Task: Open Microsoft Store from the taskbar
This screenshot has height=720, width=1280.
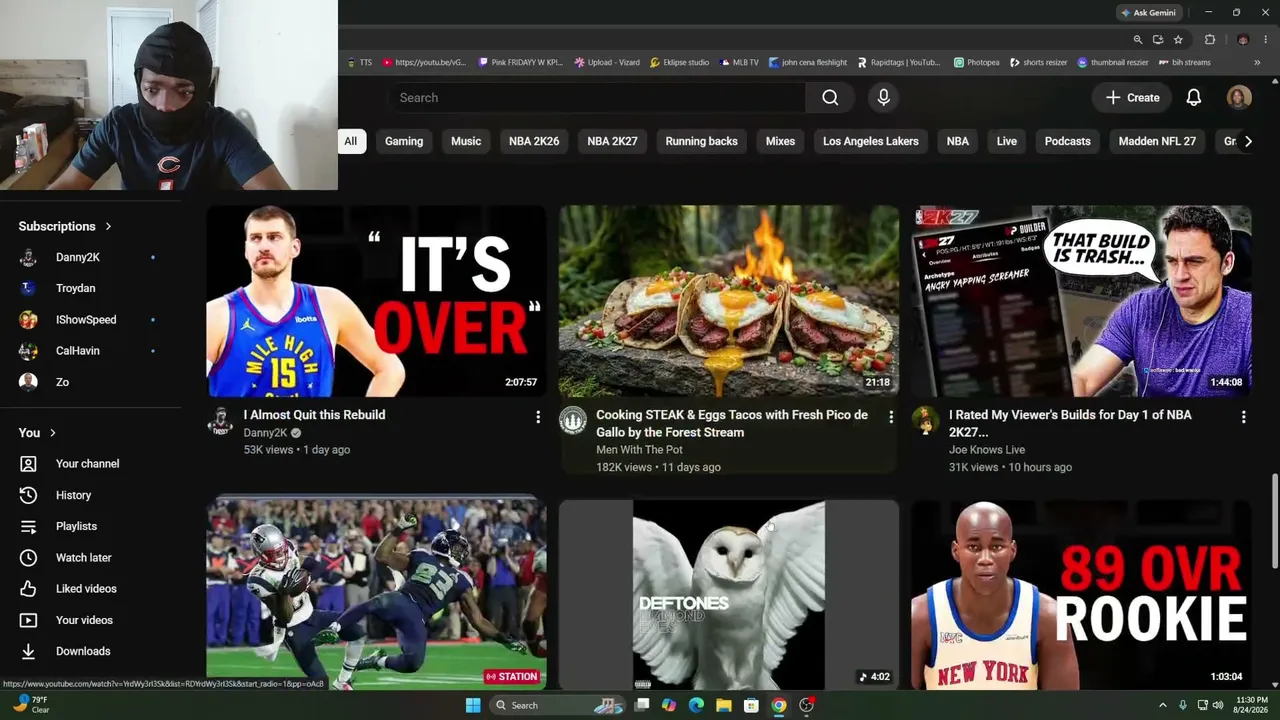Action: point(751,705)
